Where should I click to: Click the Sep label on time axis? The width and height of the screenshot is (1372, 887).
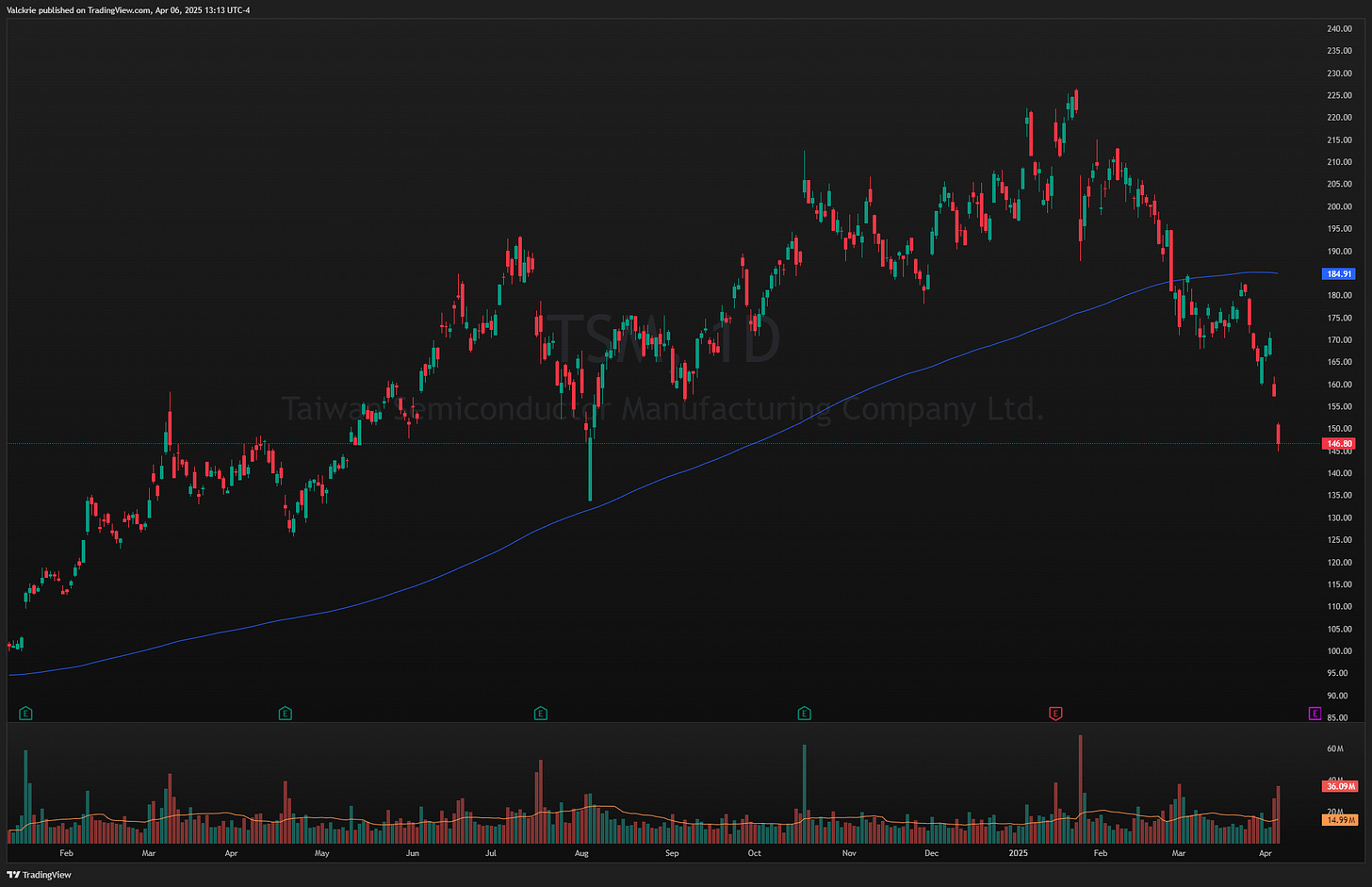pos(672,853)
